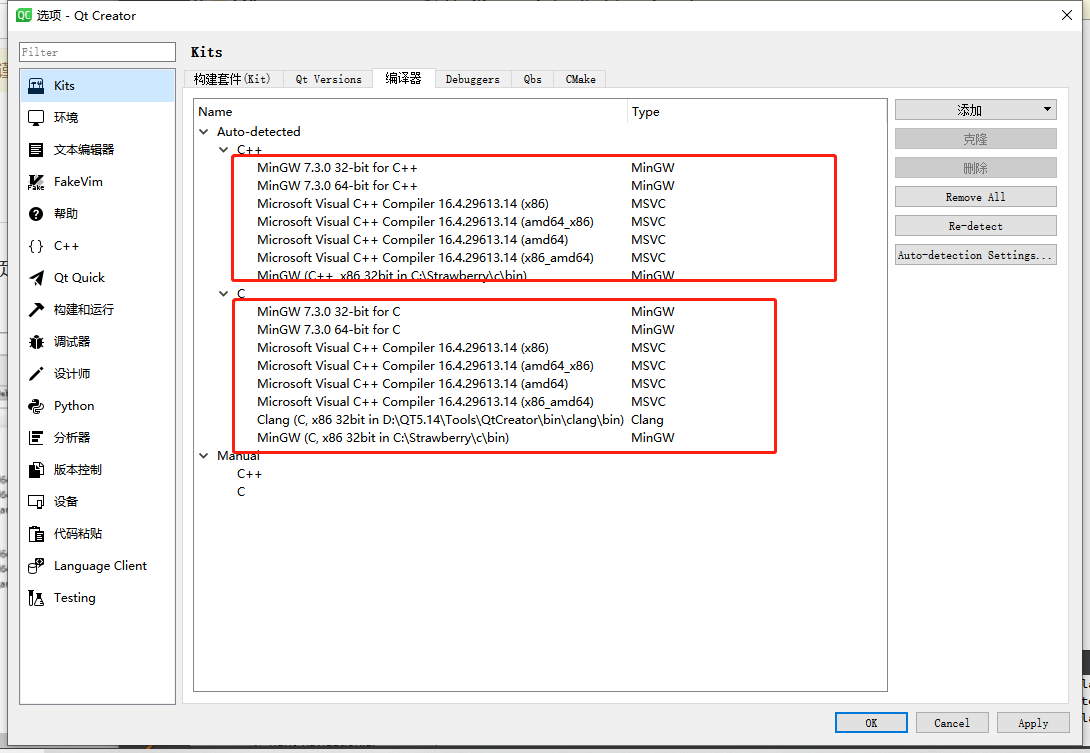Open the FakeVim settings icon

tap(36, 181)
